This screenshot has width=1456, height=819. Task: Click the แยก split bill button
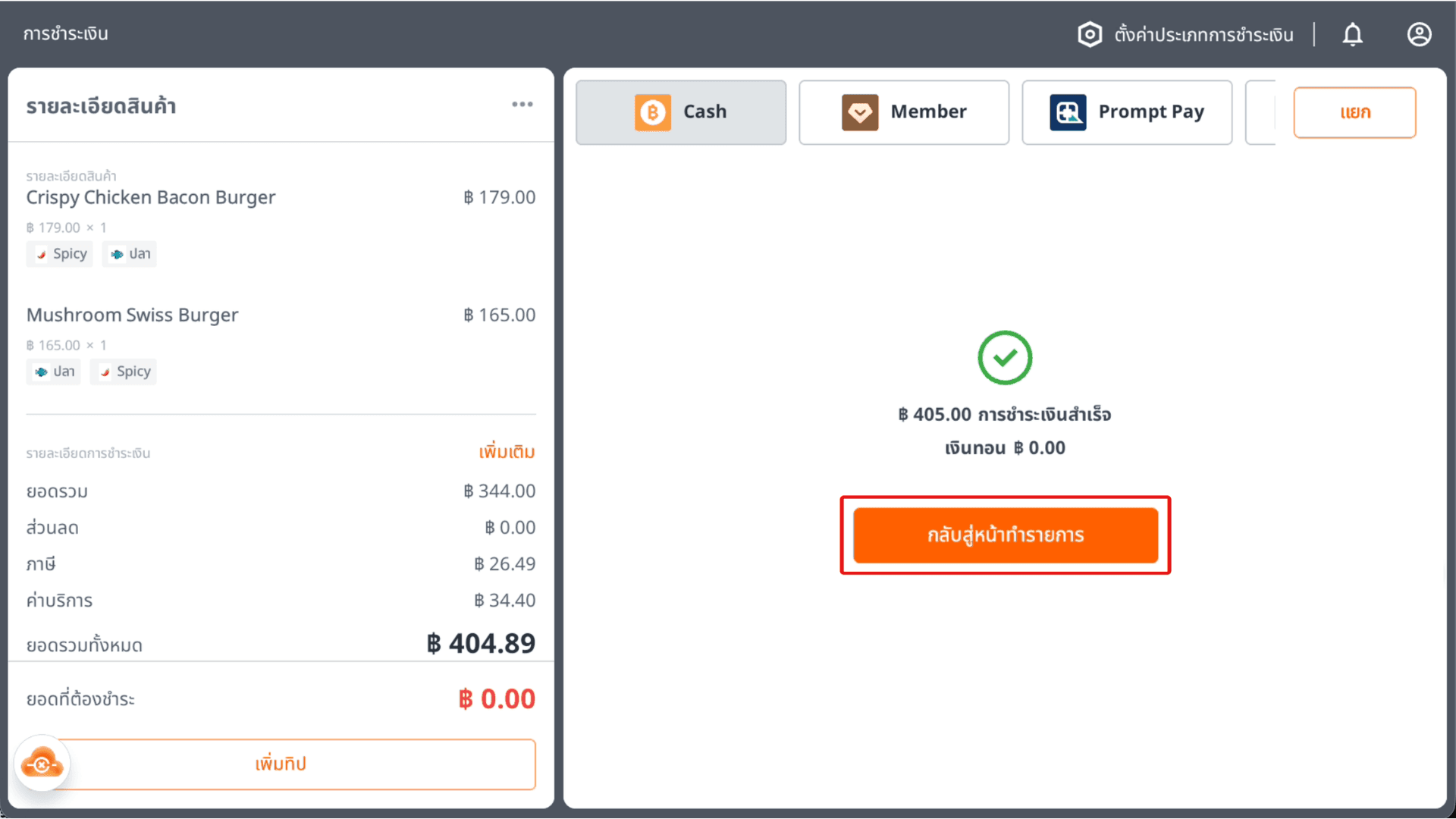(x=1354, y=112)
